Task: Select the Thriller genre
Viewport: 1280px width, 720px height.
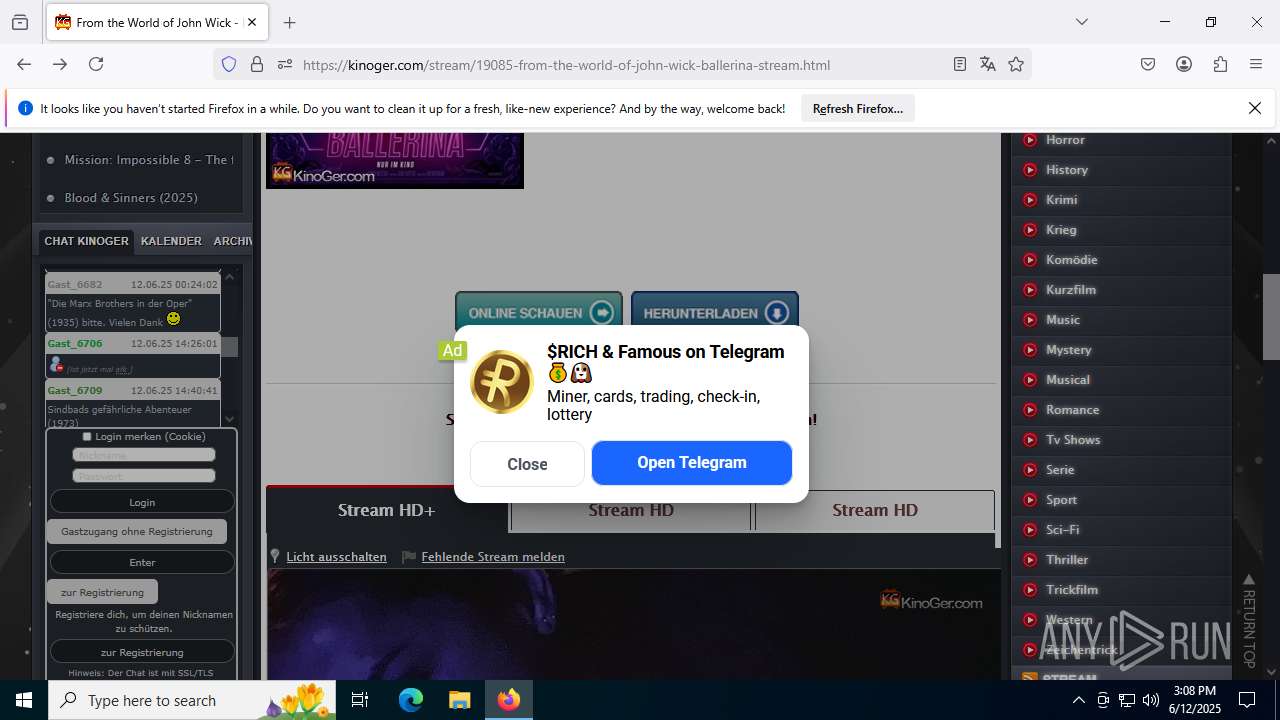Action: (1067, 560)
